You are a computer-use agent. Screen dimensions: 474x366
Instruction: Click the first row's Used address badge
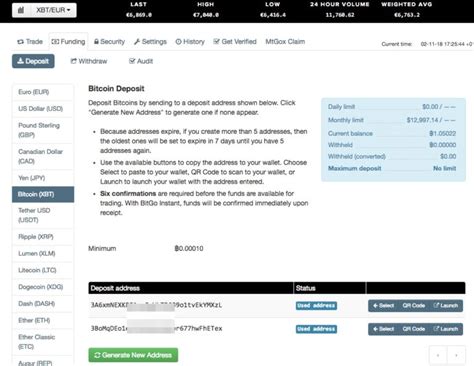[316, 306]
